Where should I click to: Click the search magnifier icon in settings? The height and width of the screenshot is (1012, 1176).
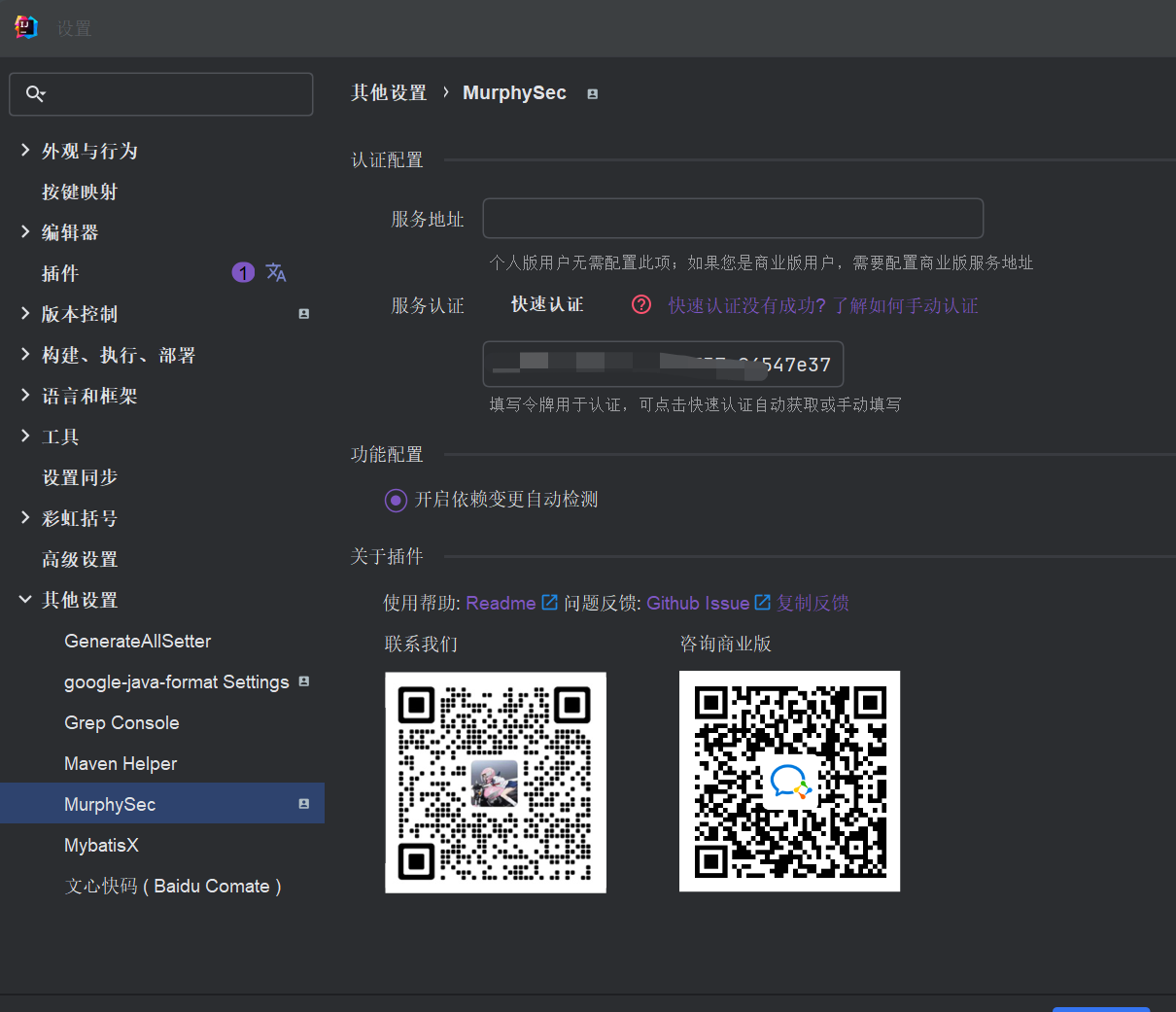35,93
